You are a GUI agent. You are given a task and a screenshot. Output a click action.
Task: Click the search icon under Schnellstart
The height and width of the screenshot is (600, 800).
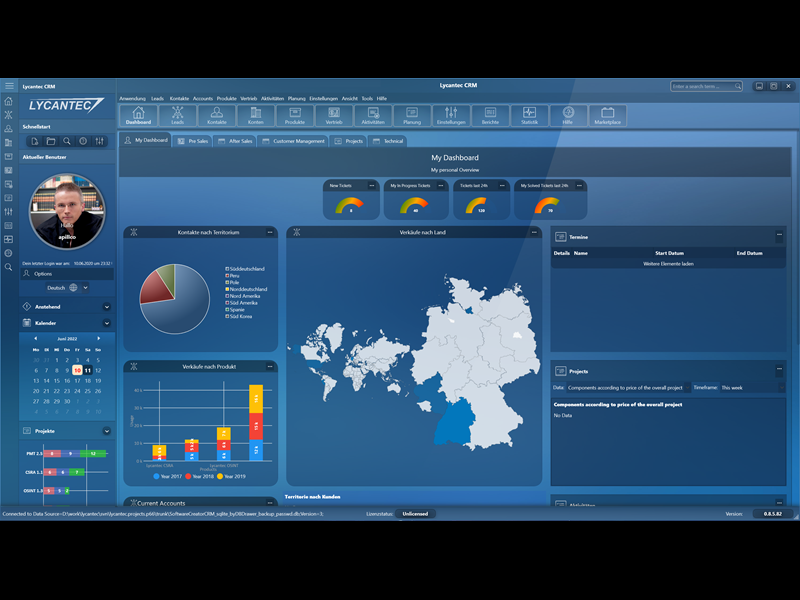click(67, 141)
